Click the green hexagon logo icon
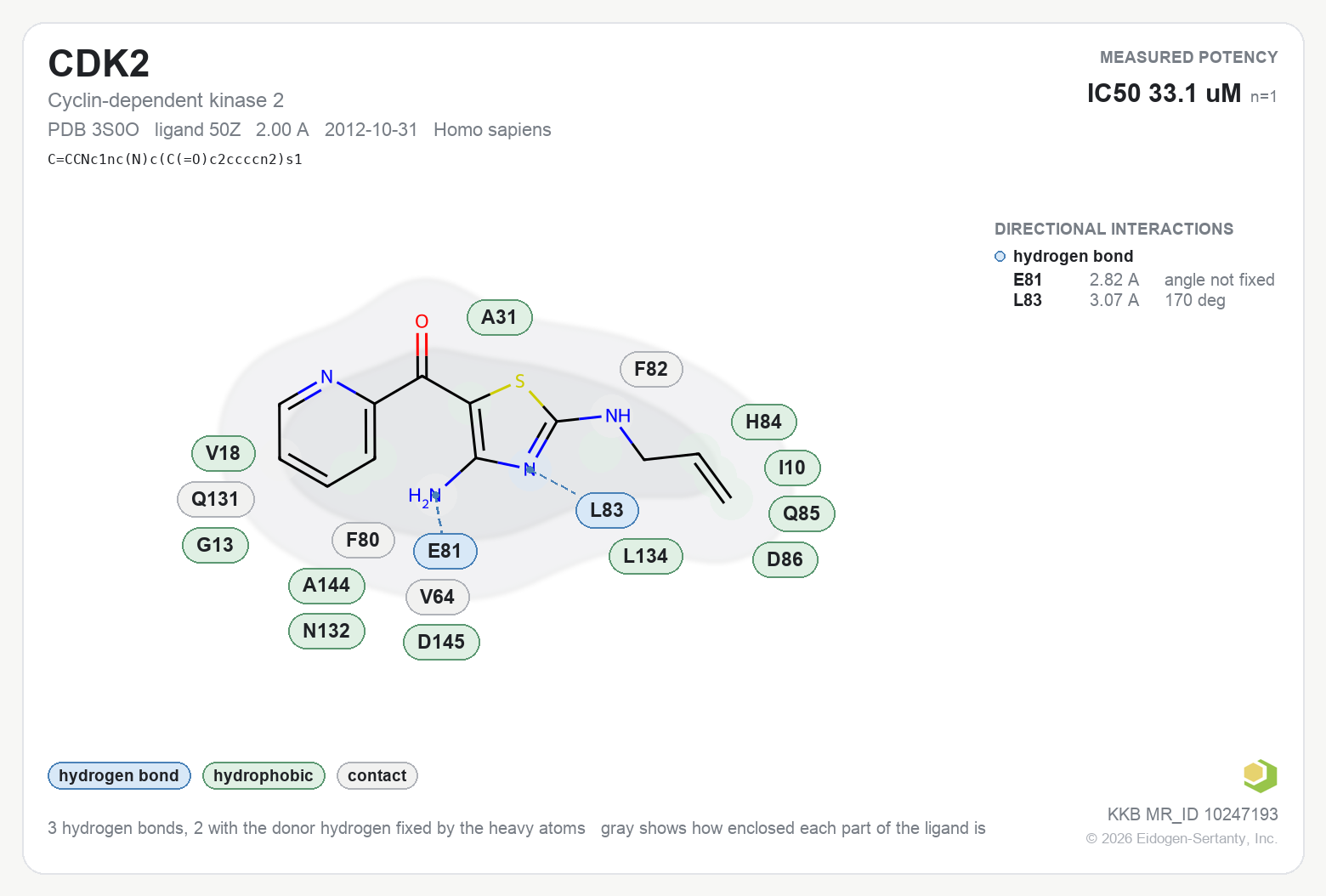The image size is (1326, 896). 1260,775
